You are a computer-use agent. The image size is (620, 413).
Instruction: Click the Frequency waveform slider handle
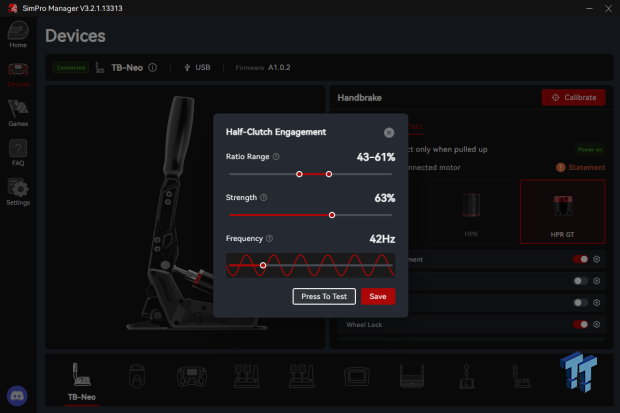pos(263,265)
